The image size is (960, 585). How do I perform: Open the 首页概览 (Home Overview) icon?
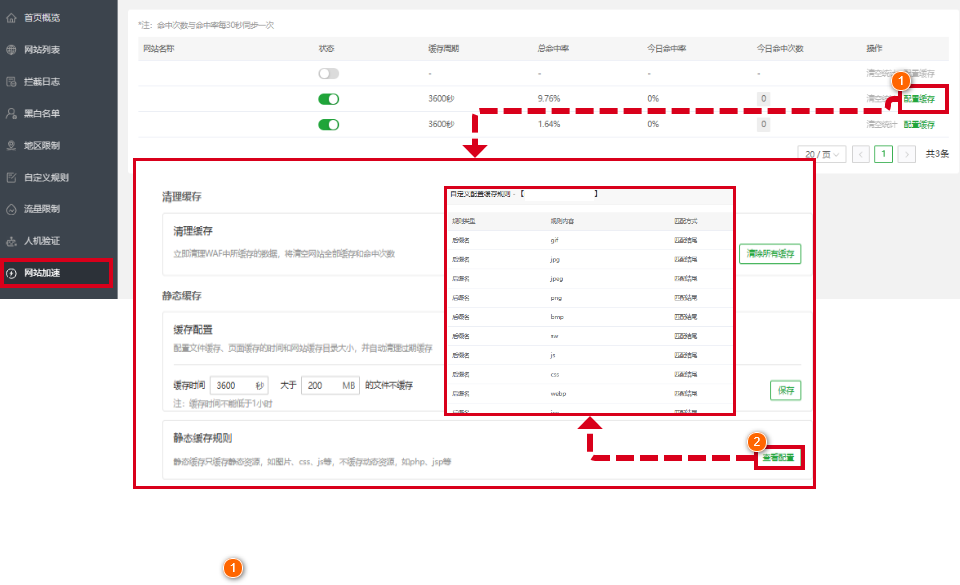coord(14,17)
